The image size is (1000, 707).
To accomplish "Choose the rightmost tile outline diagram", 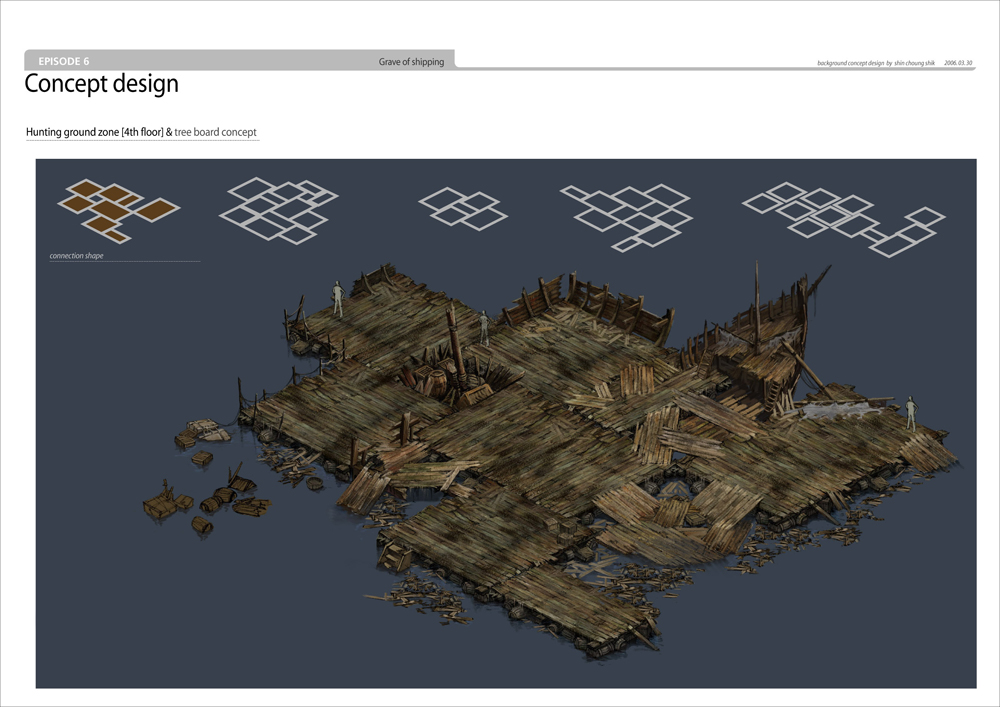I will point(842,217).
